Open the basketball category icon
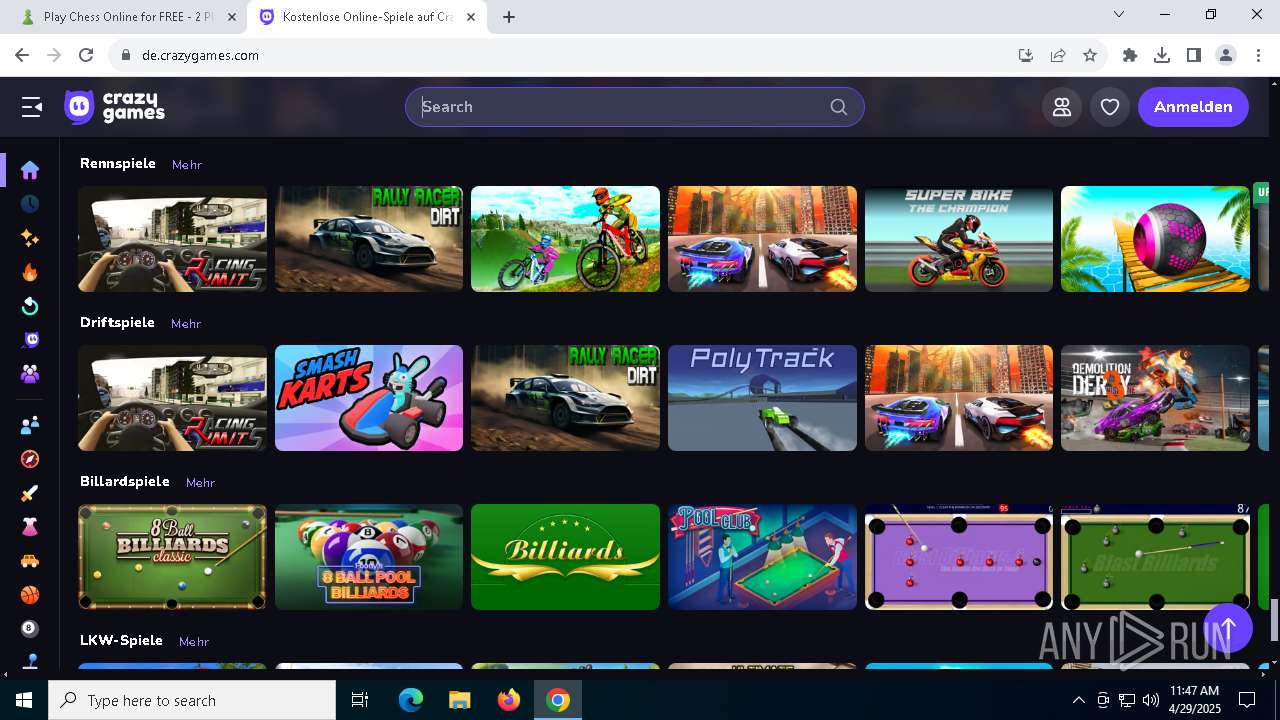 point(30,595)
